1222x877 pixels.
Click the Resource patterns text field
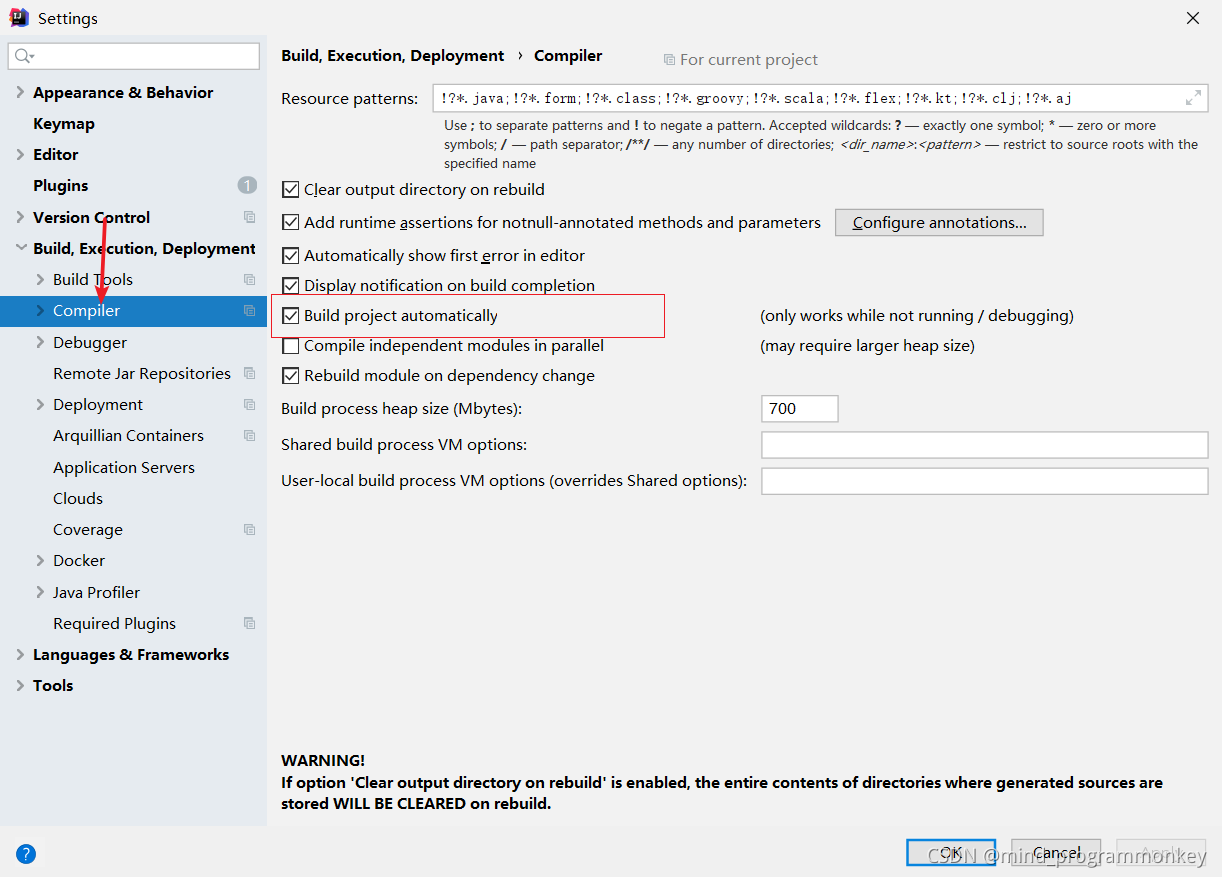coord(820,98)
